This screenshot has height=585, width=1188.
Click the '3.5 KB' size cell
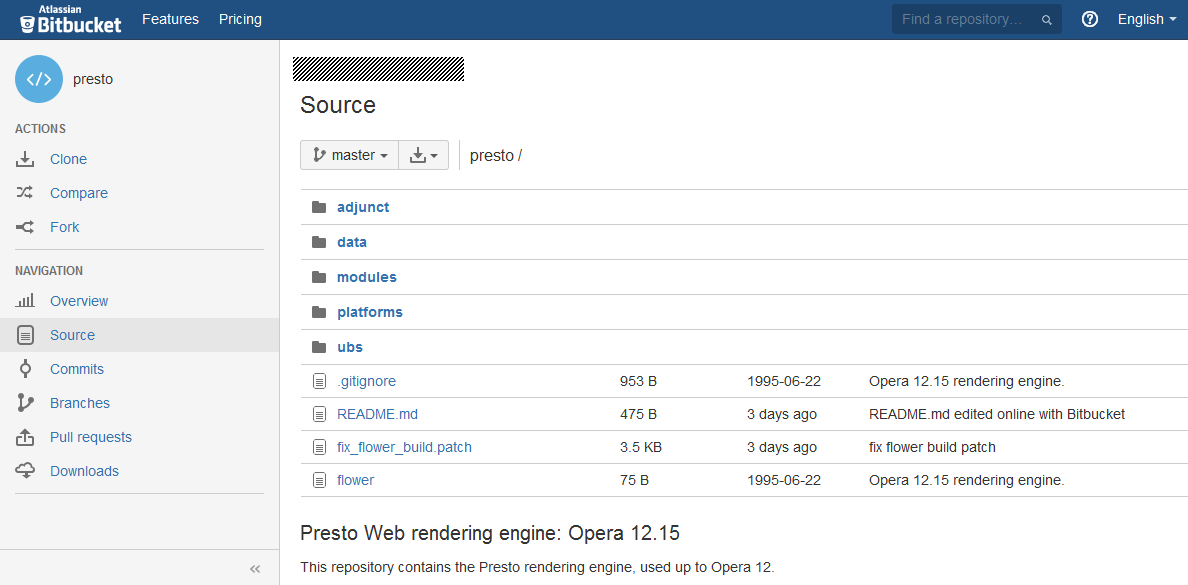click(x=641, y=447)
